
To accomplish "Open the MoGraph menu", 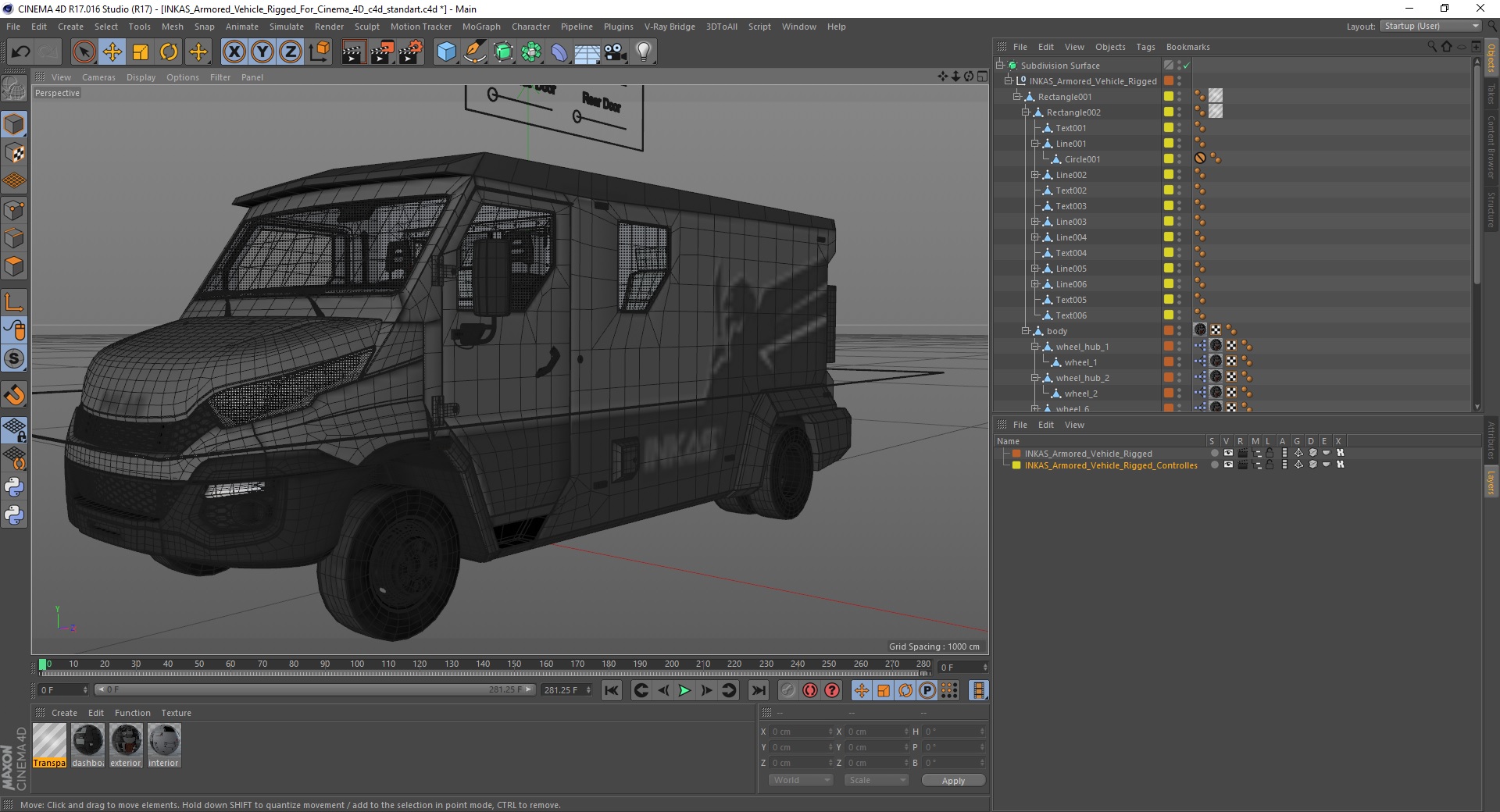I will [x=481, y=27].
